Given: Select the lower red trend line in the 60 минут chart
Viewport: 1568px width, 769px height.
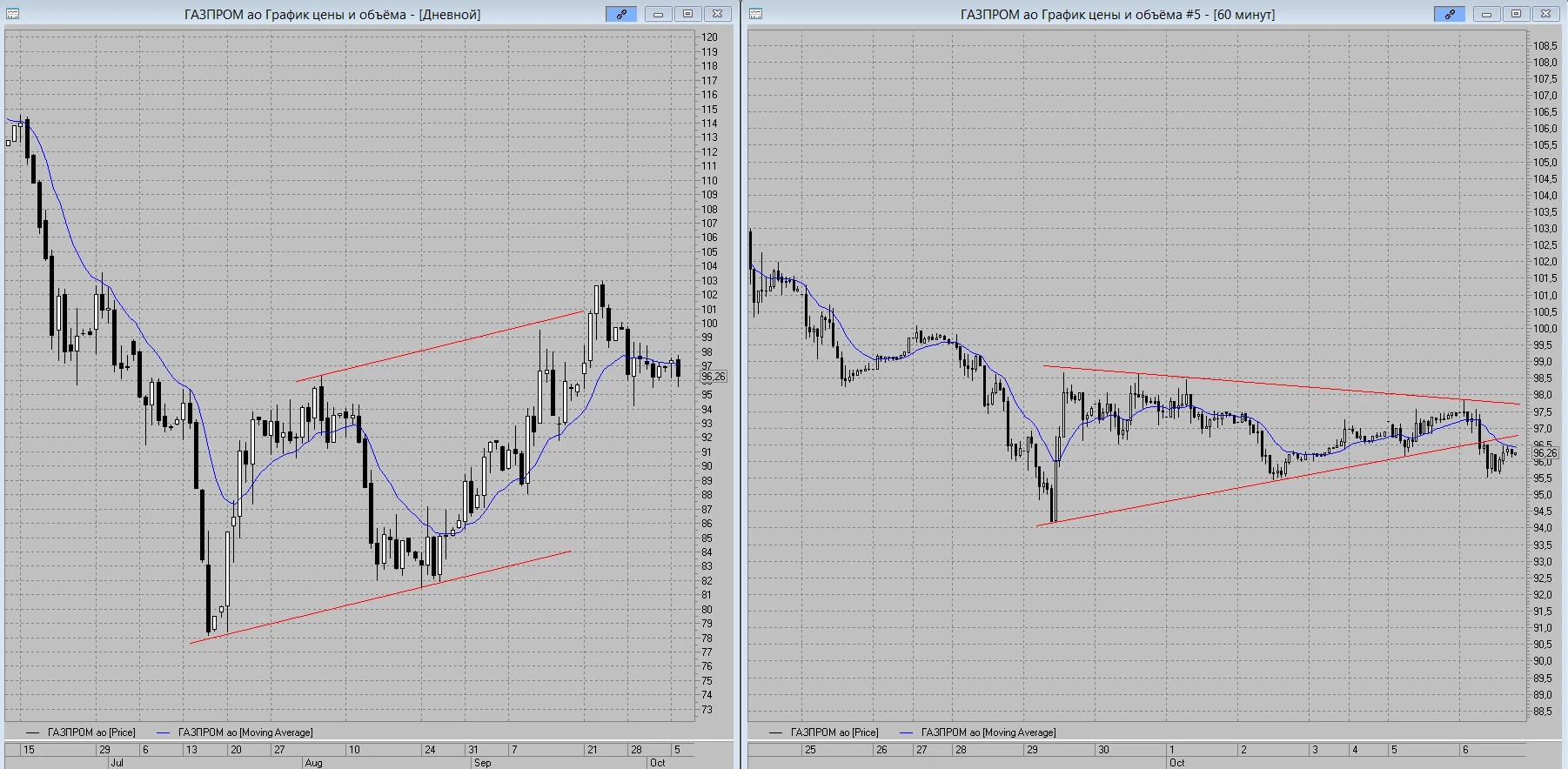Looking at the screenshot, I should pyautogui.click(x=1278, y=481).
